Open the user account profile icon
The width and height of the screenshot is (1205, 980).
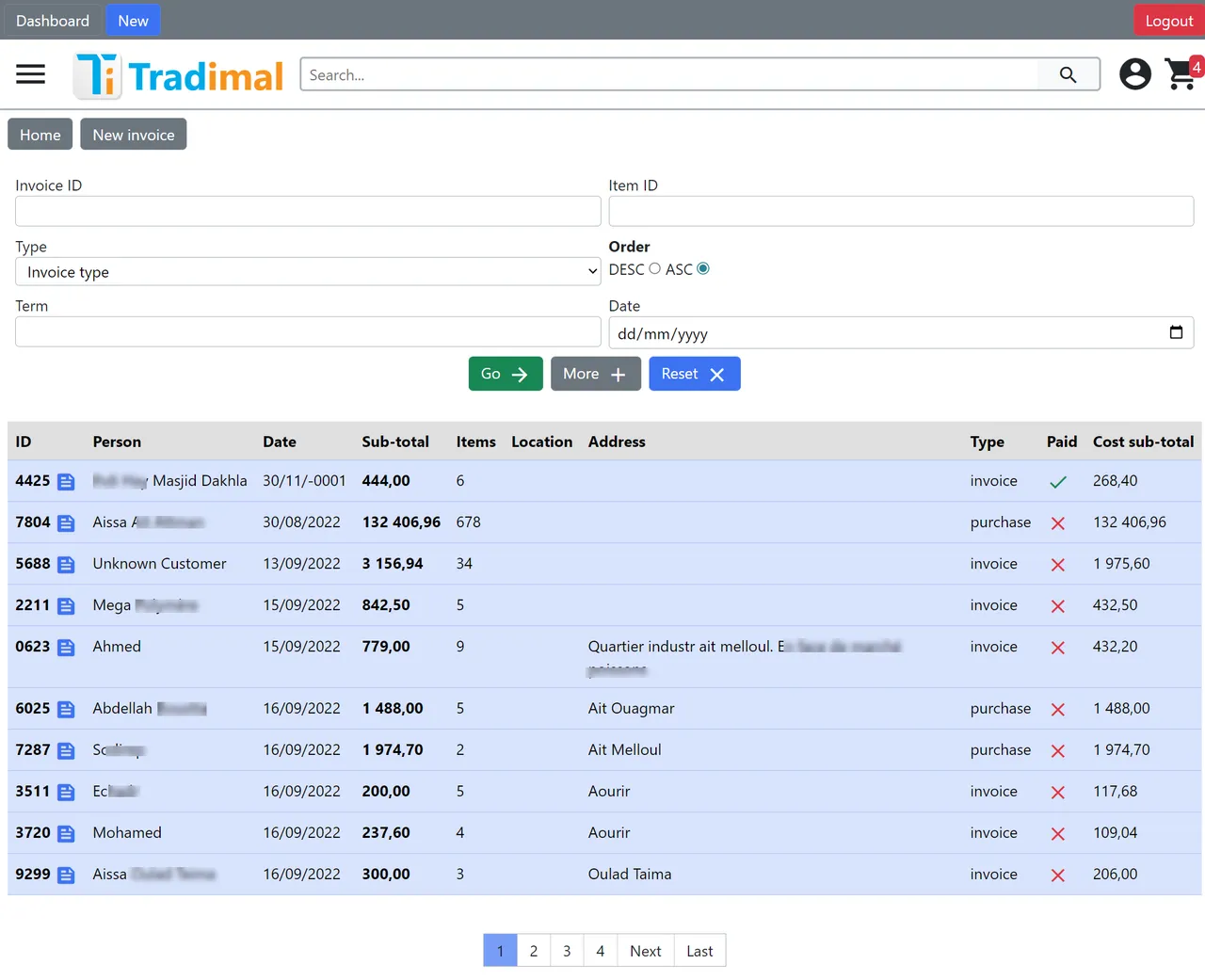point(1134,74)
